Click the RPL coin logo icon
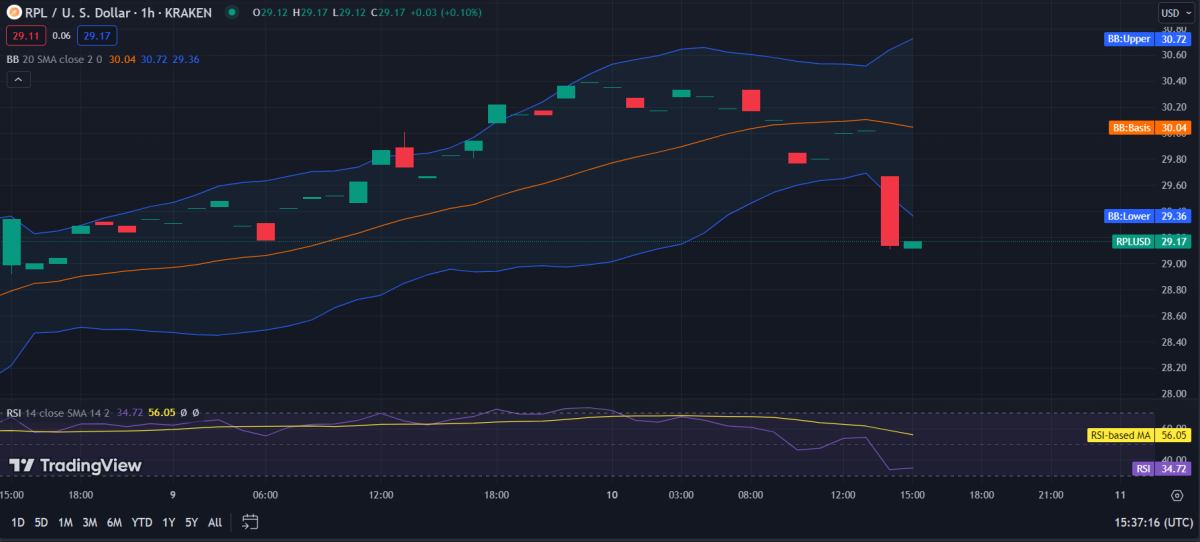 pyautogui.click(x=13, y=13)
